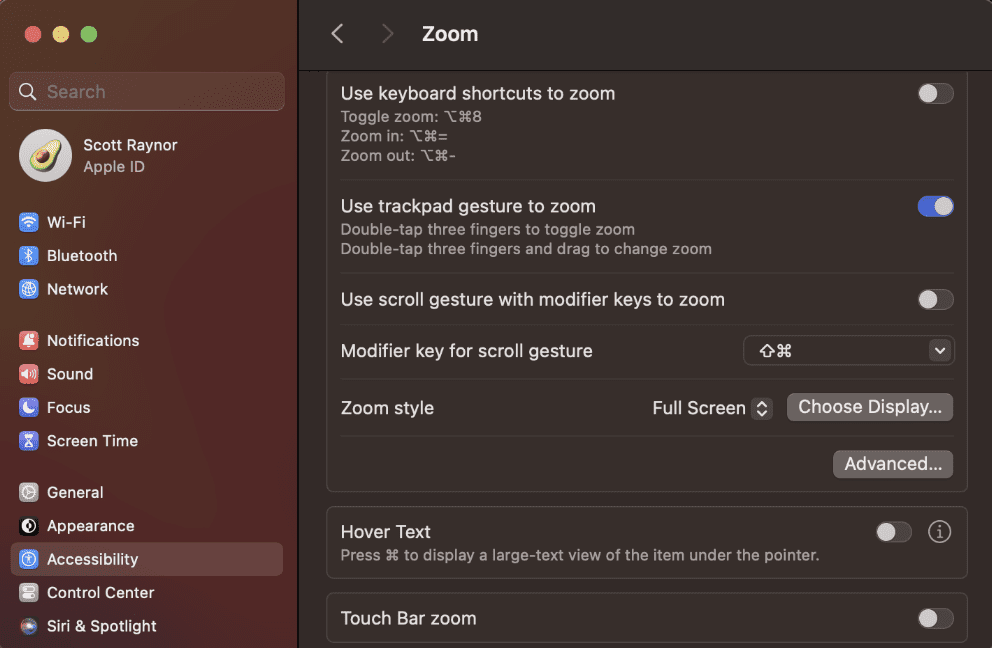
Task: Click the Choose Display button
Action: (x=868, y=406)
